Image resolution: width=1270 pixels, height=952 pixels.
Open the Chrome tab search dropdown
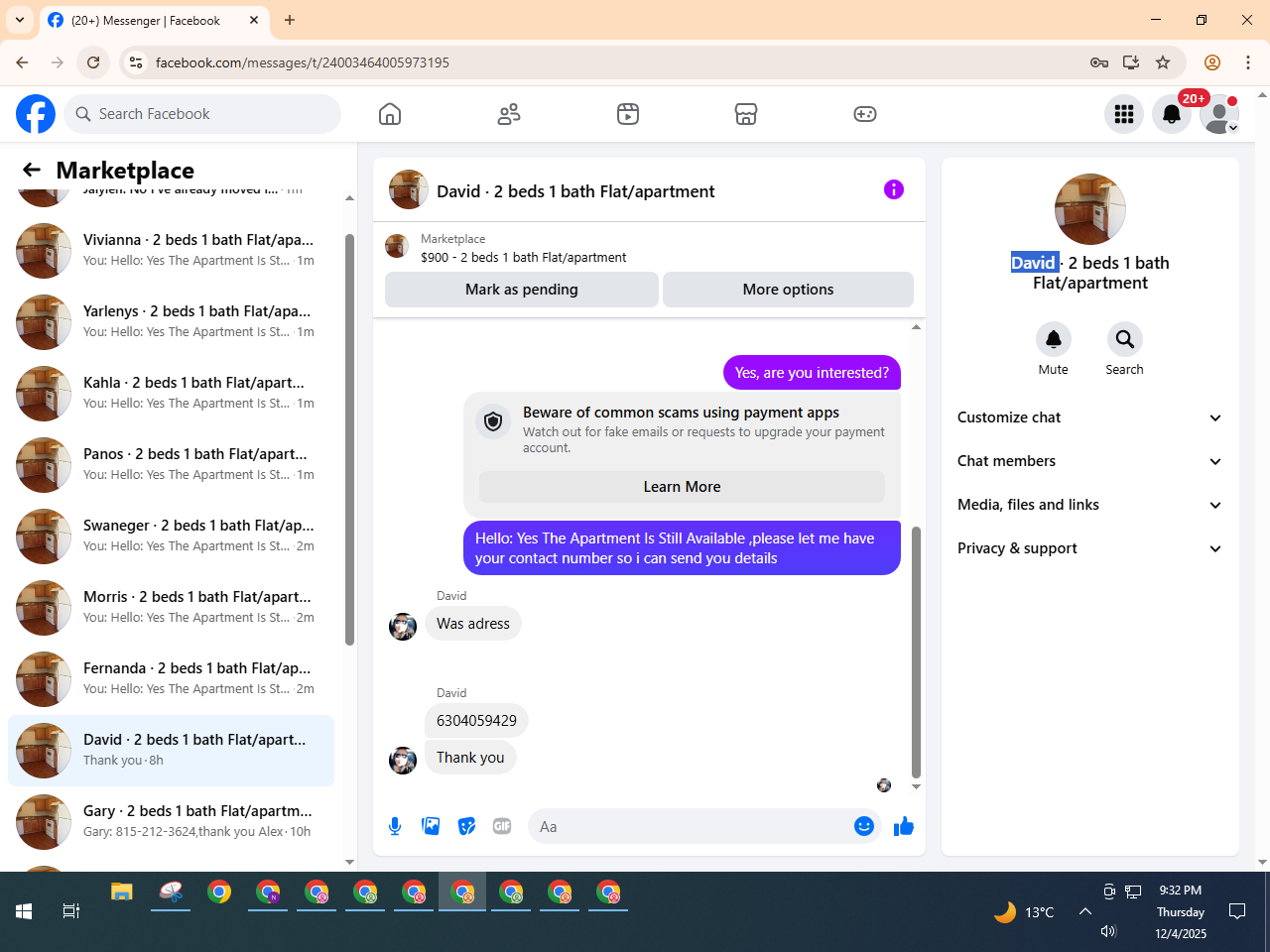(x=20, y=20)
